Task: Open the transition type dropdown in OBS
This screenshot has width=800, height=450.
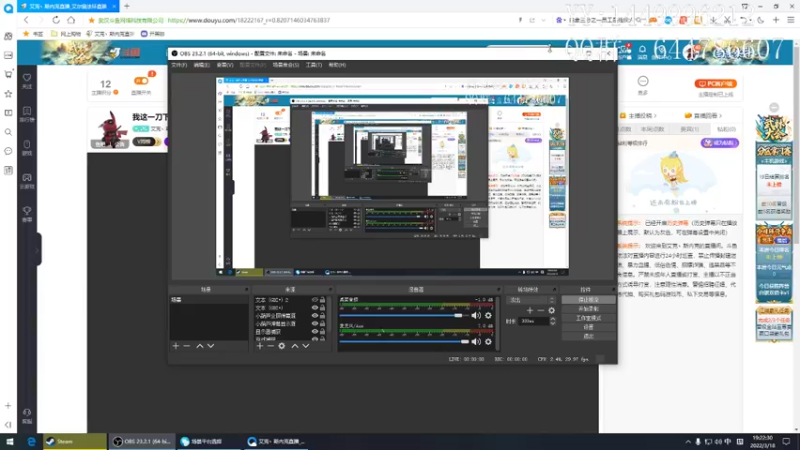Action: [x=530, y=300]
